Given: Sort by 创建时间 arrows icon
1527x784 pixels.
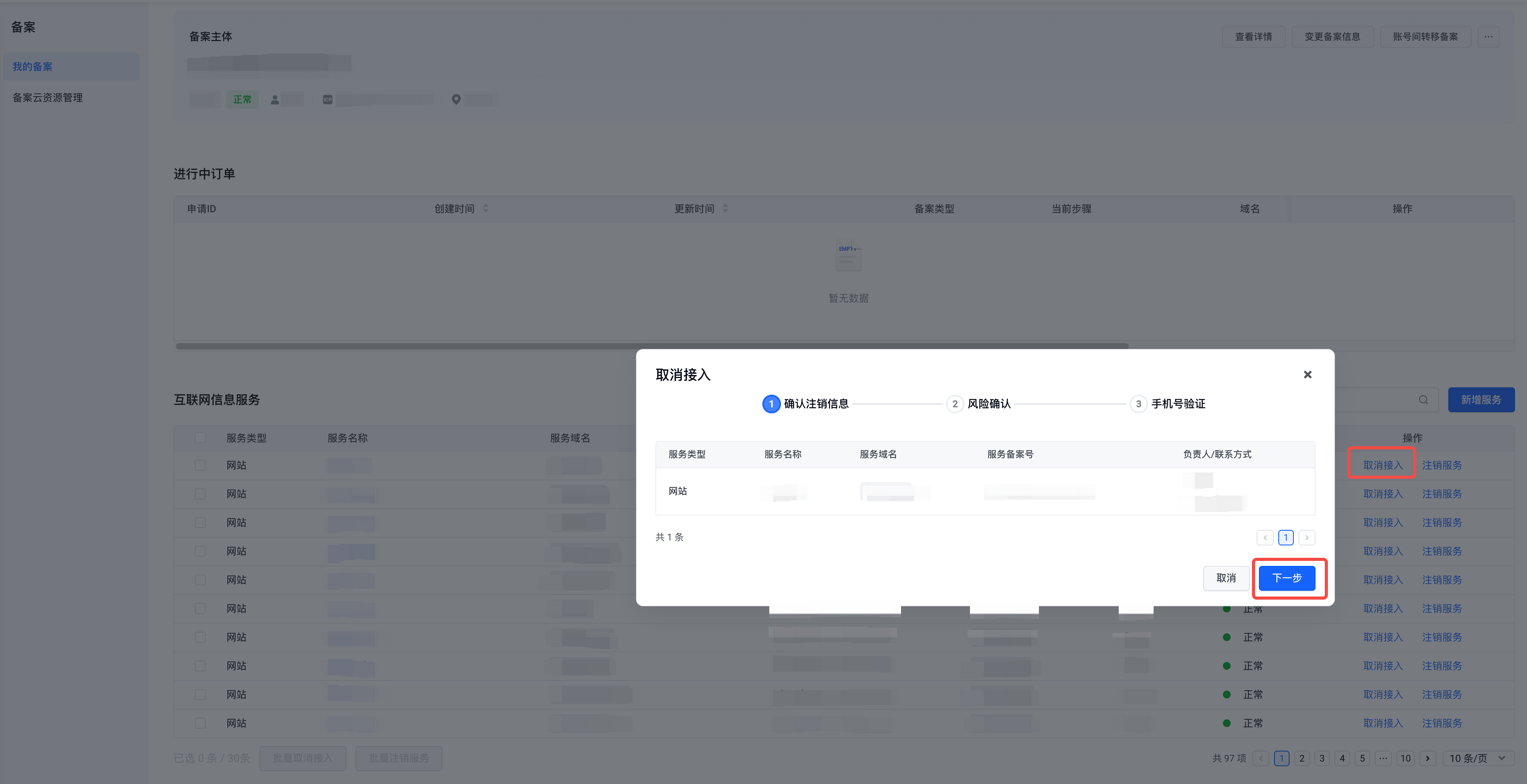Looking at the screenshot, I should pos(485,209).
